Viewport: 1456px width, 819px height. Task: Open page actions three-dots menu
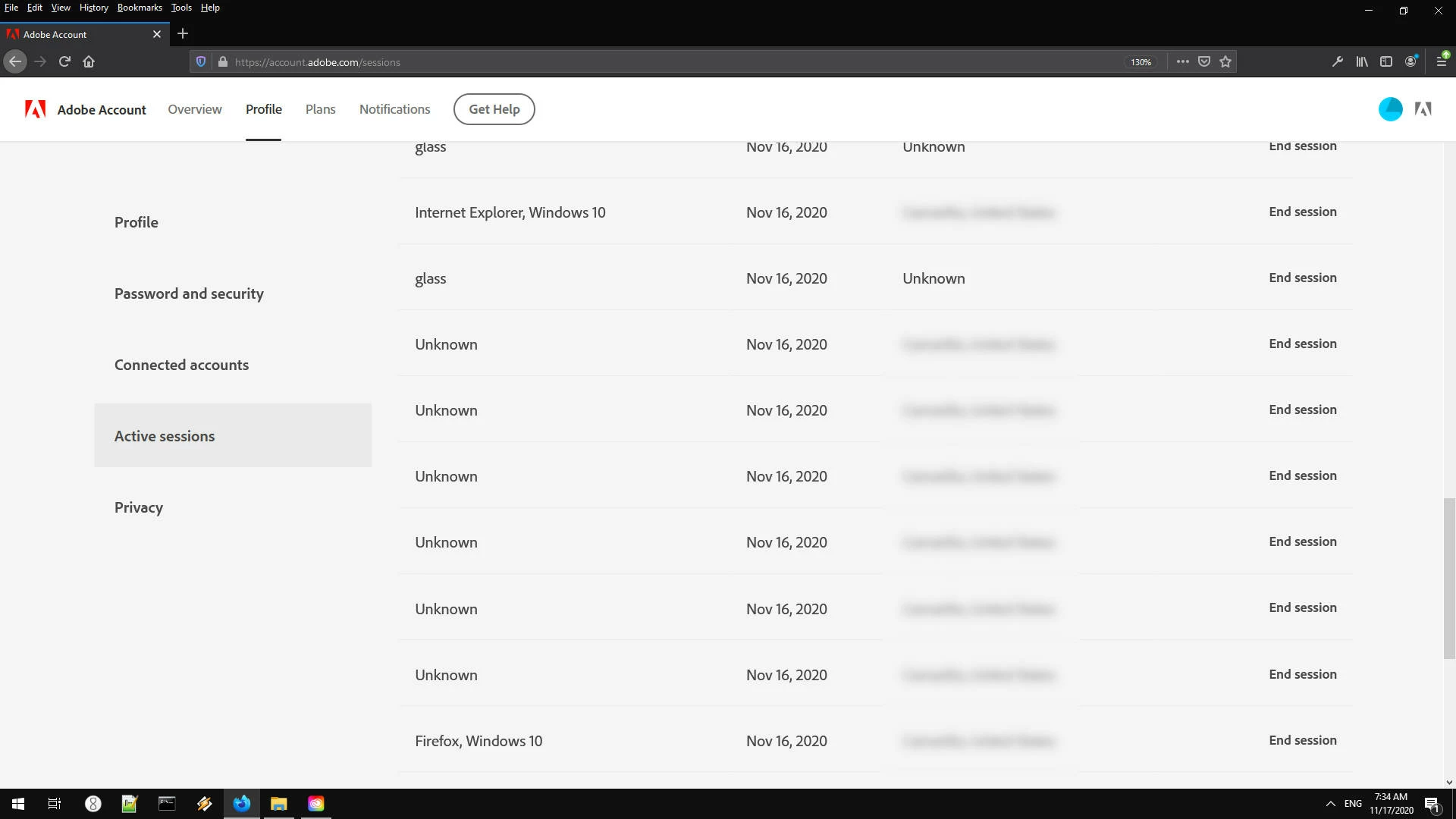tap(1182, 62)
